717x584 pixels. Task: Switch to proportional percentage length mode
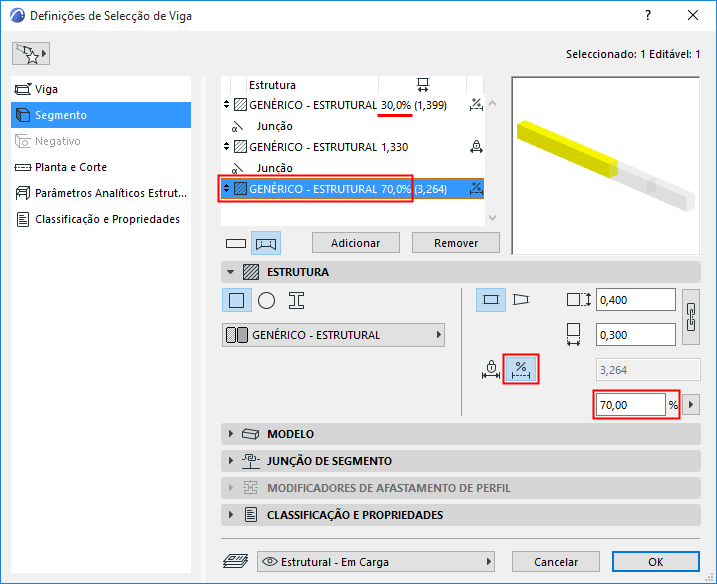tap(521, 370)
